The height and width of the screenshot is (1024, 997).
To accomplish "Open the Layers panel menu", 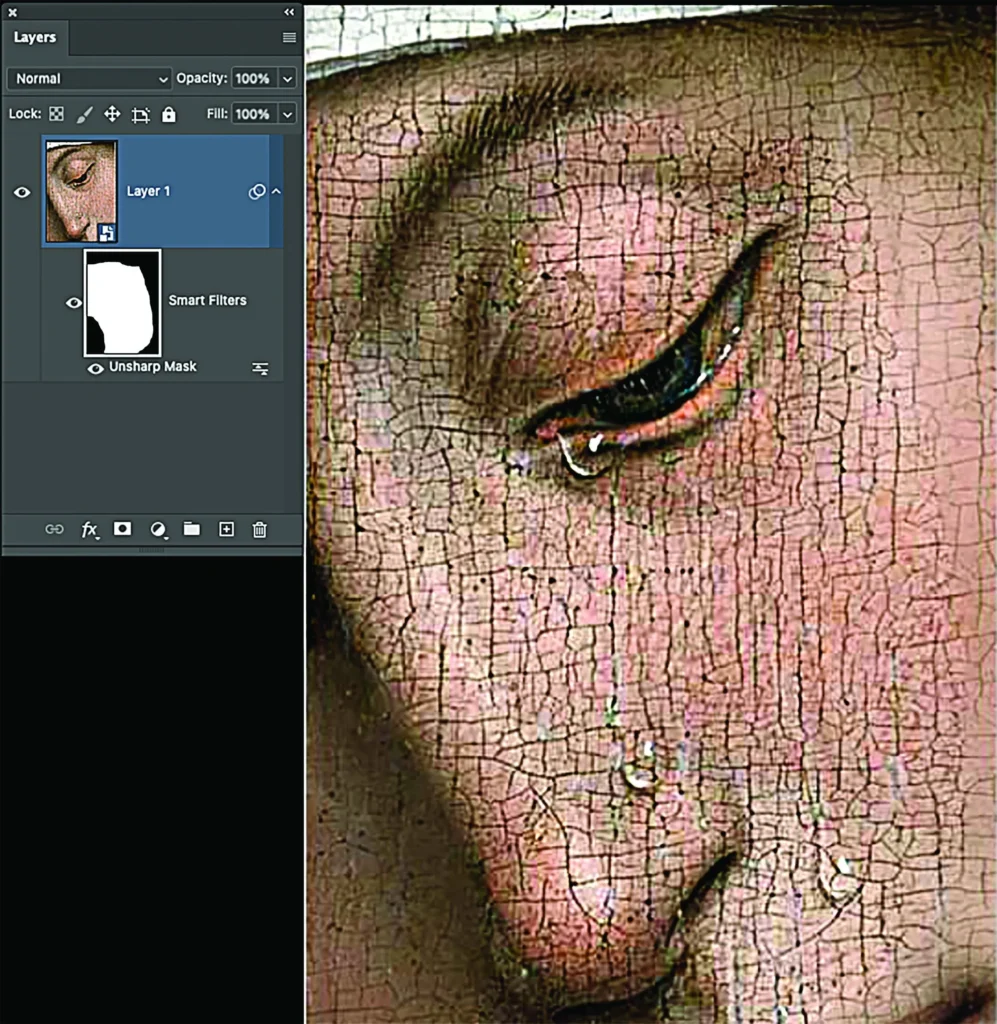I will (x=289, y=37).
